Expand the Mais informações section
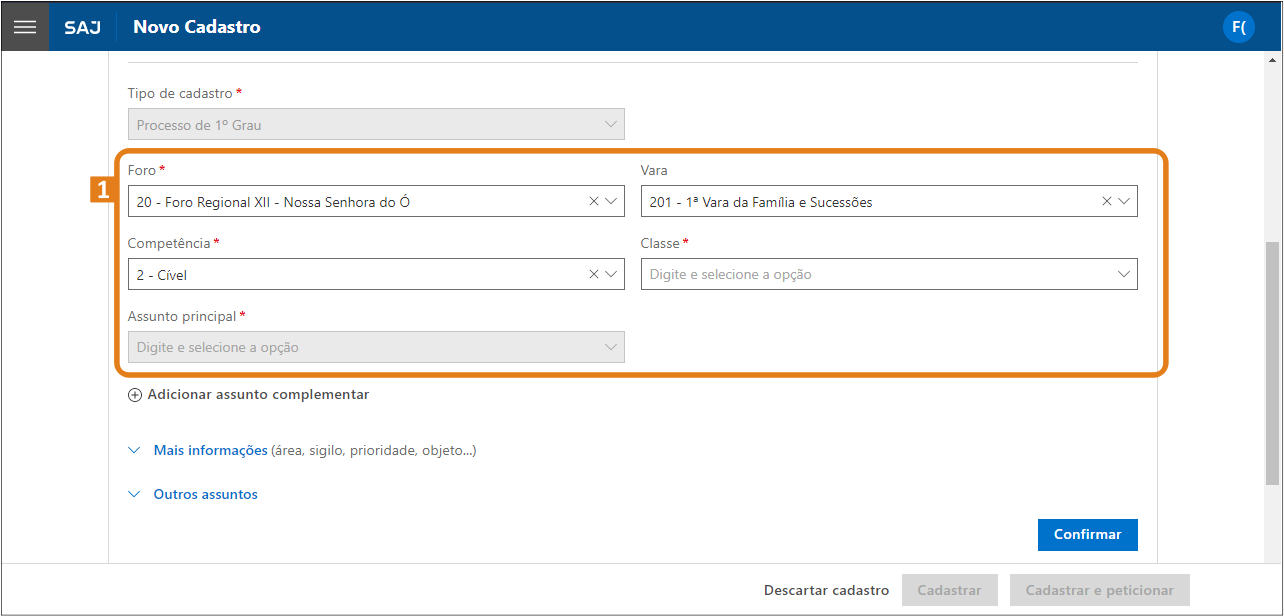Image resolution: width=1284 pixels, height=616 pixels. click(x=210, y=451)
